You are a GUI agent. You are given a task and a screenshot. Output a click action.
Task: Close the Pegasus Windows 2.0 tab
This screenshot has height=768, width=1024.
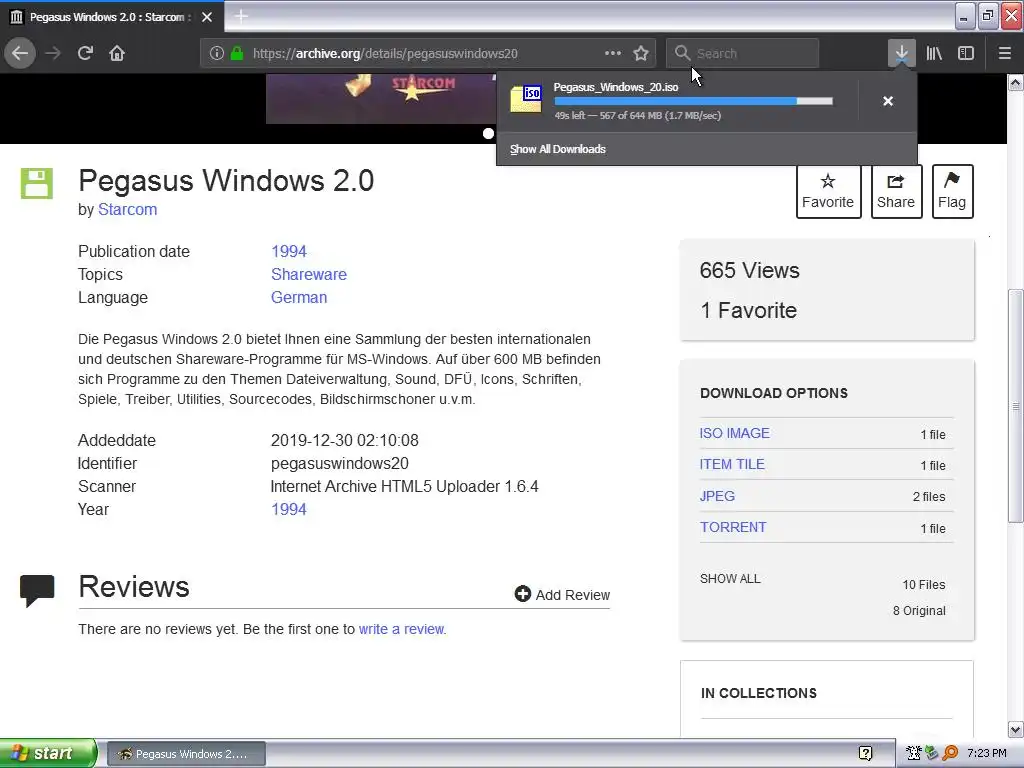click(x=207, y=17)
